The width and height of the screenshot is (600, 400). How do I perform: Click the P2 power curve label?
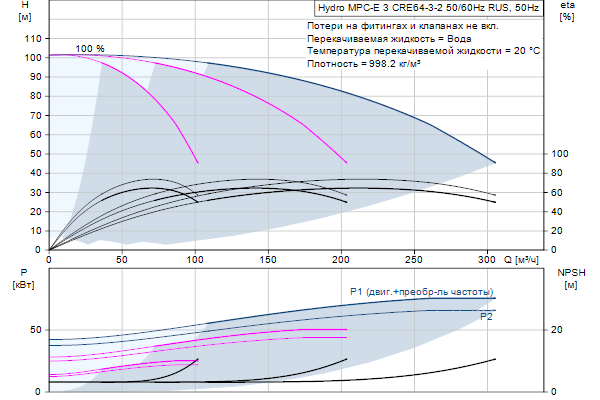point(487,316)
